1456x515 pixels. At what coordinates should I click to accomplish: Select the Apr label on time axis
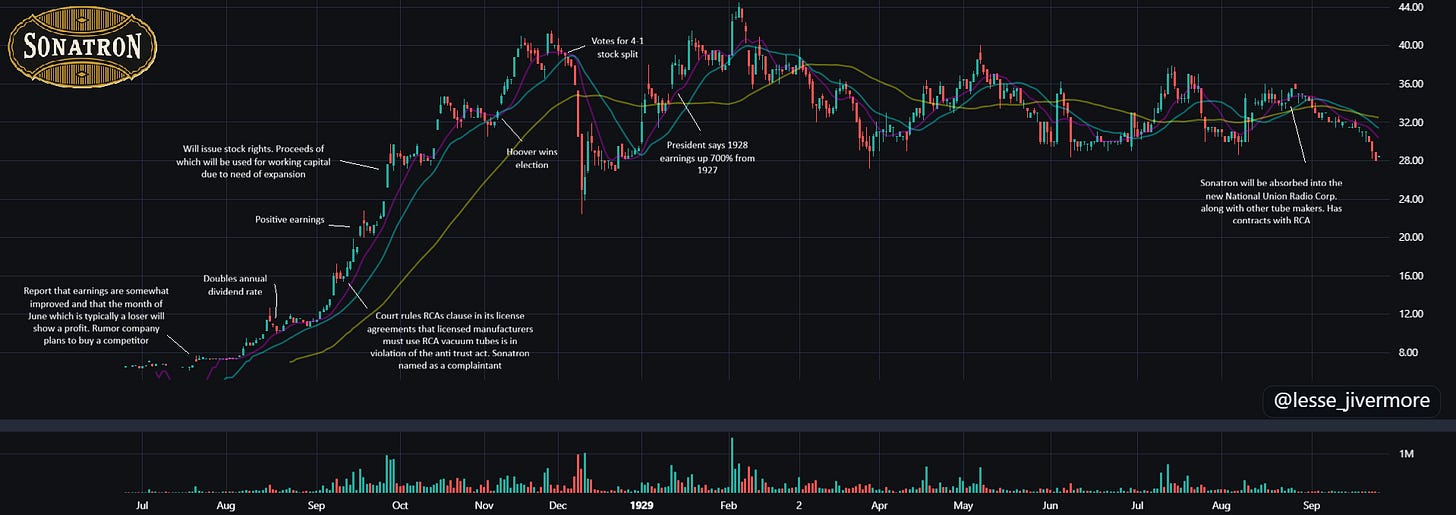coord(880,506)
